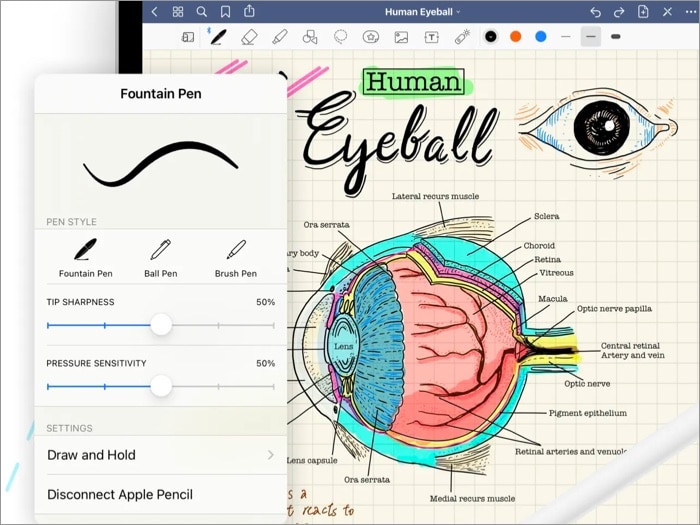Click the Tip Sharpness slider handle
The image size is (700, 525).
[161, 325]
